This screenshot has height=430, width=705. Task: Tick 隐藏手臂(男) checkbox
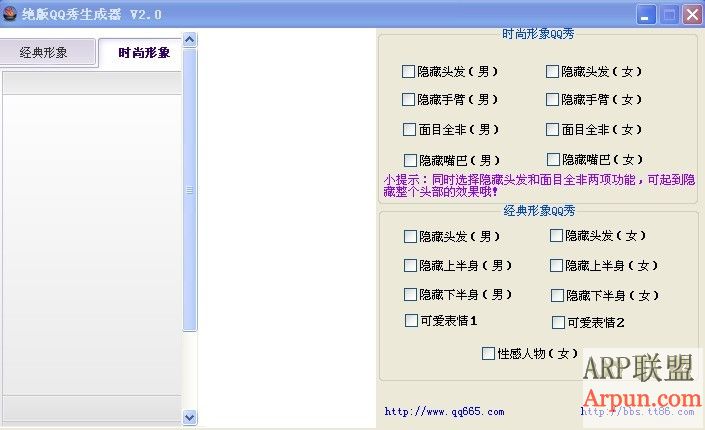coord(408,99)
